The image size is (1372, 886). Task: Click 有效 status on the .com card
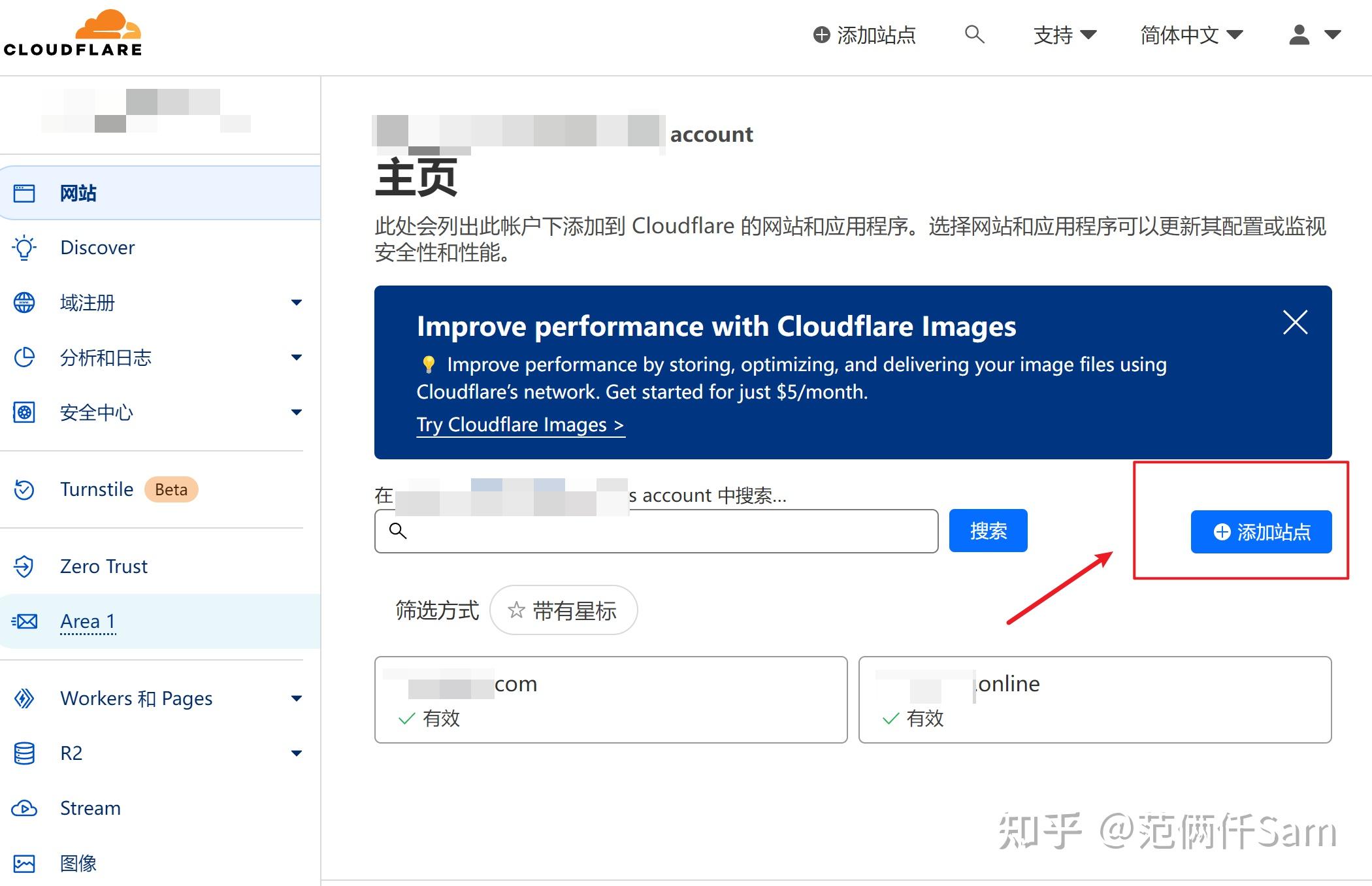[441, 719]
